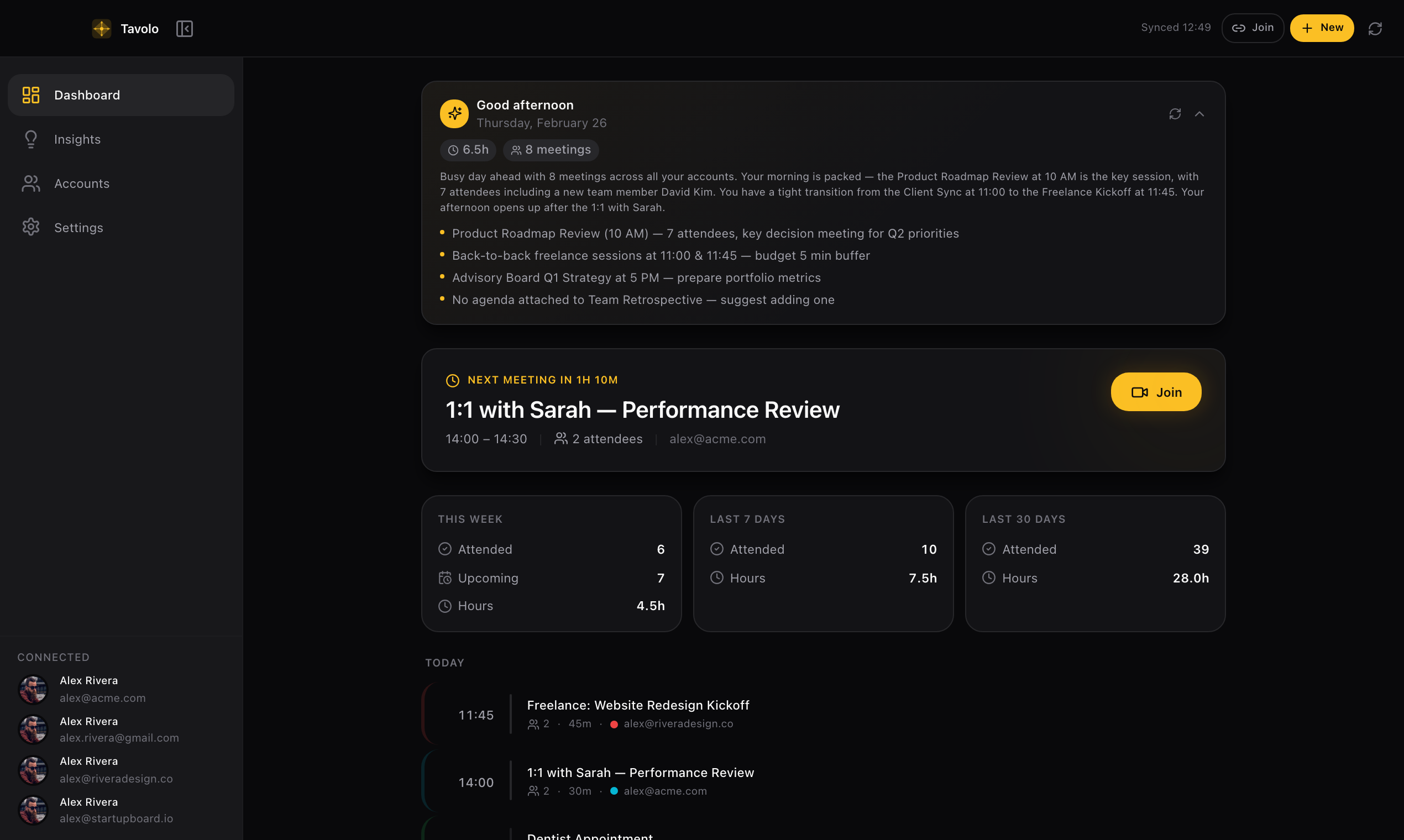Click the Tavolo sparkle logo

tap(102, 28)
